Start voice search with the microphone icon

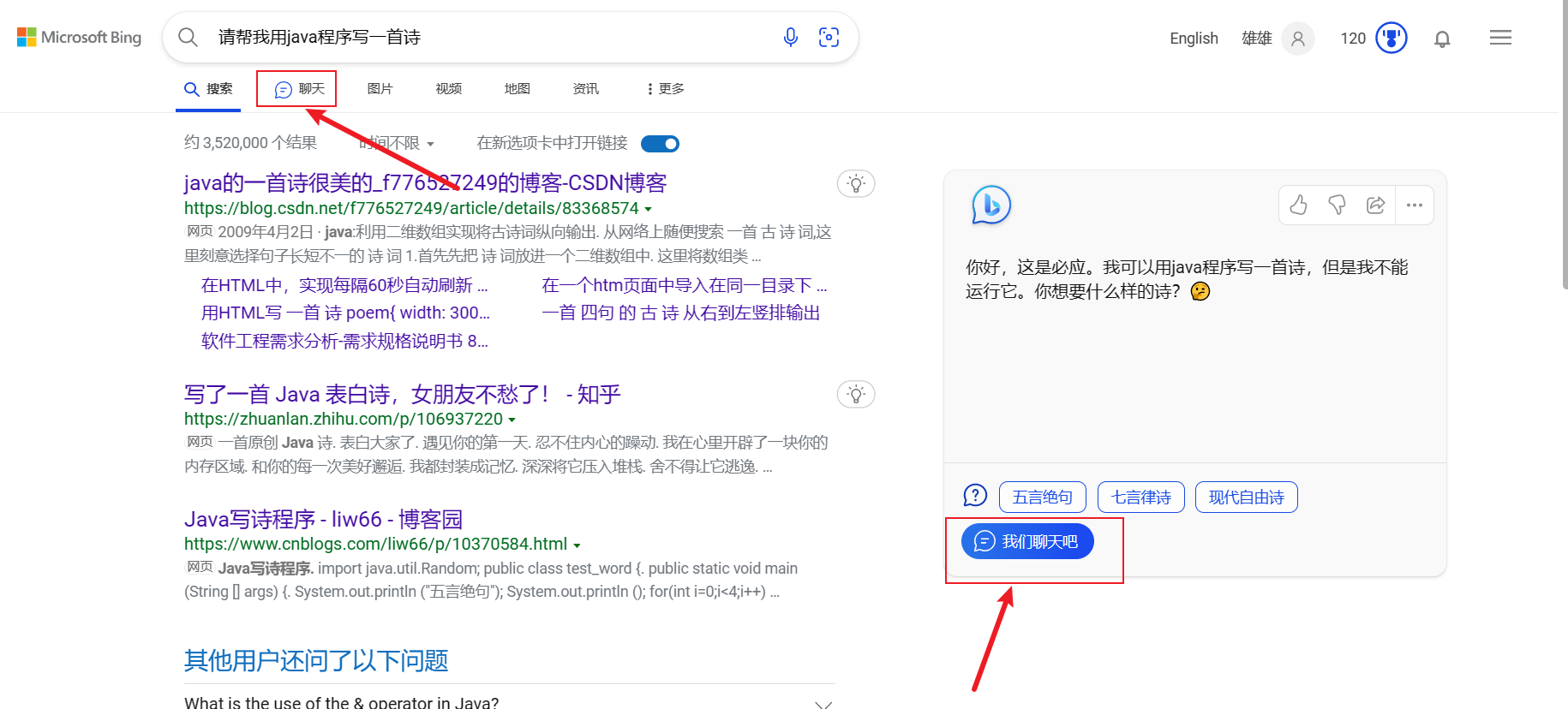coord(791,37)
